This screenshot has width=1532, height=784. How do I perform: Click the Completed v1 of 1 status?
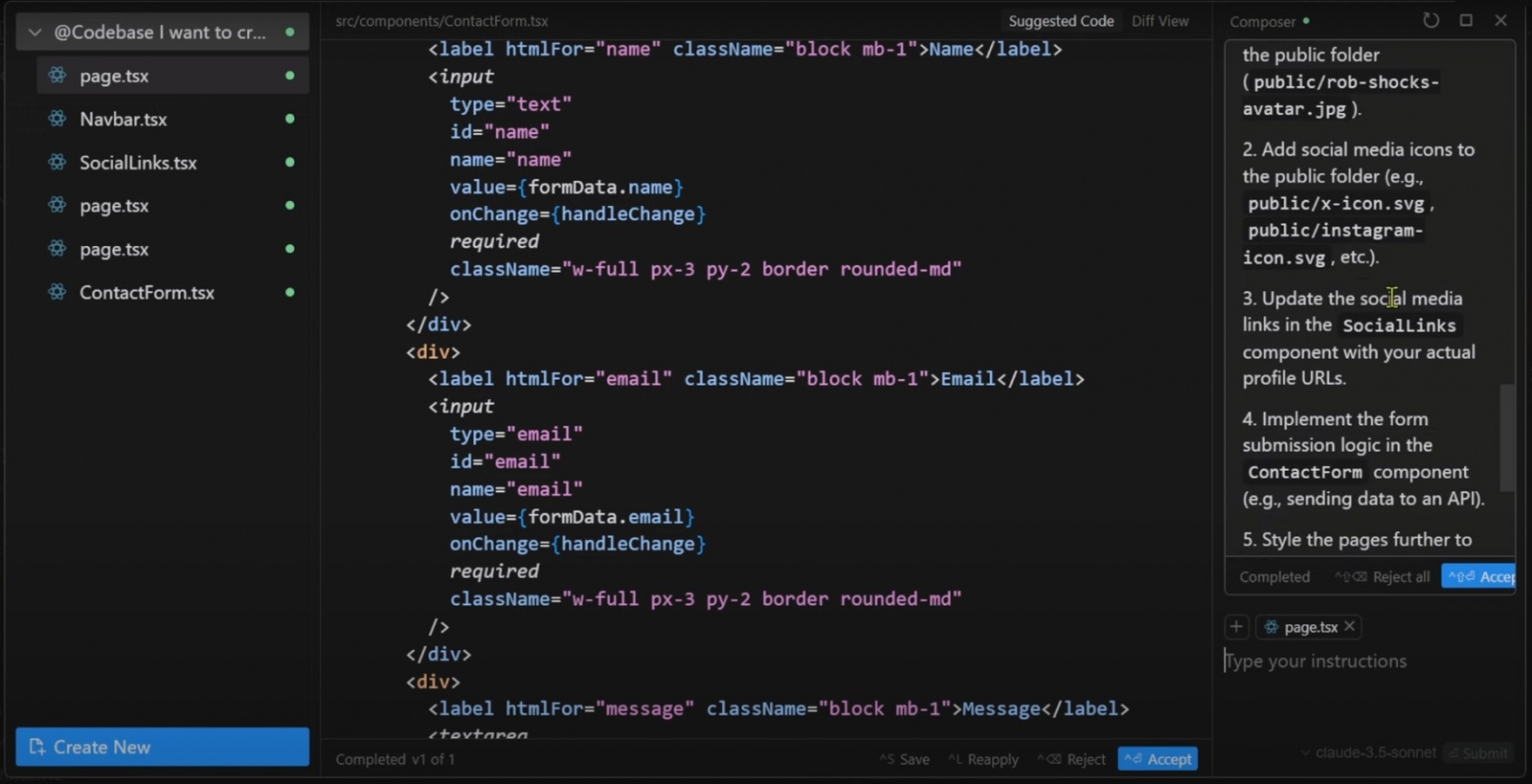pos(394,759)
